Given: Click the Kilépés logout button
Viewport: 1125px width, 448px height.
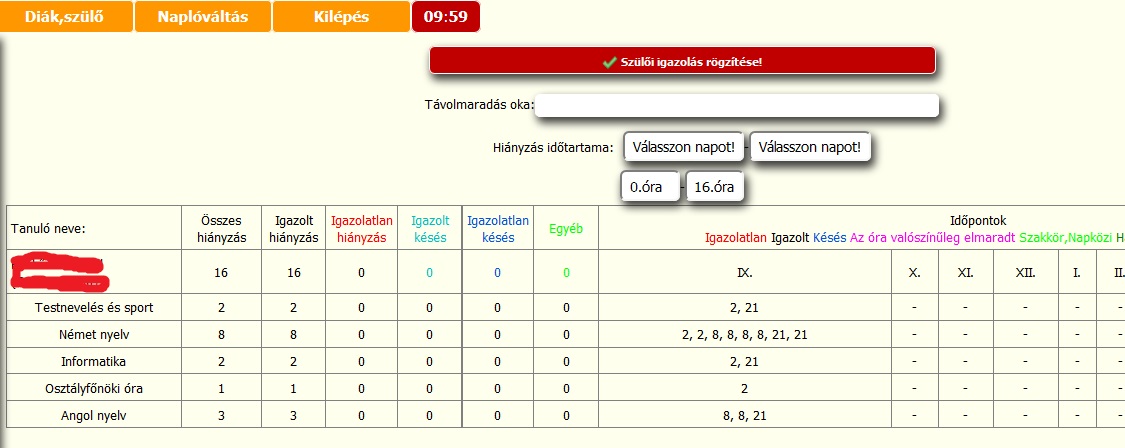Looking at the screenshot, I should coord(341,17).
